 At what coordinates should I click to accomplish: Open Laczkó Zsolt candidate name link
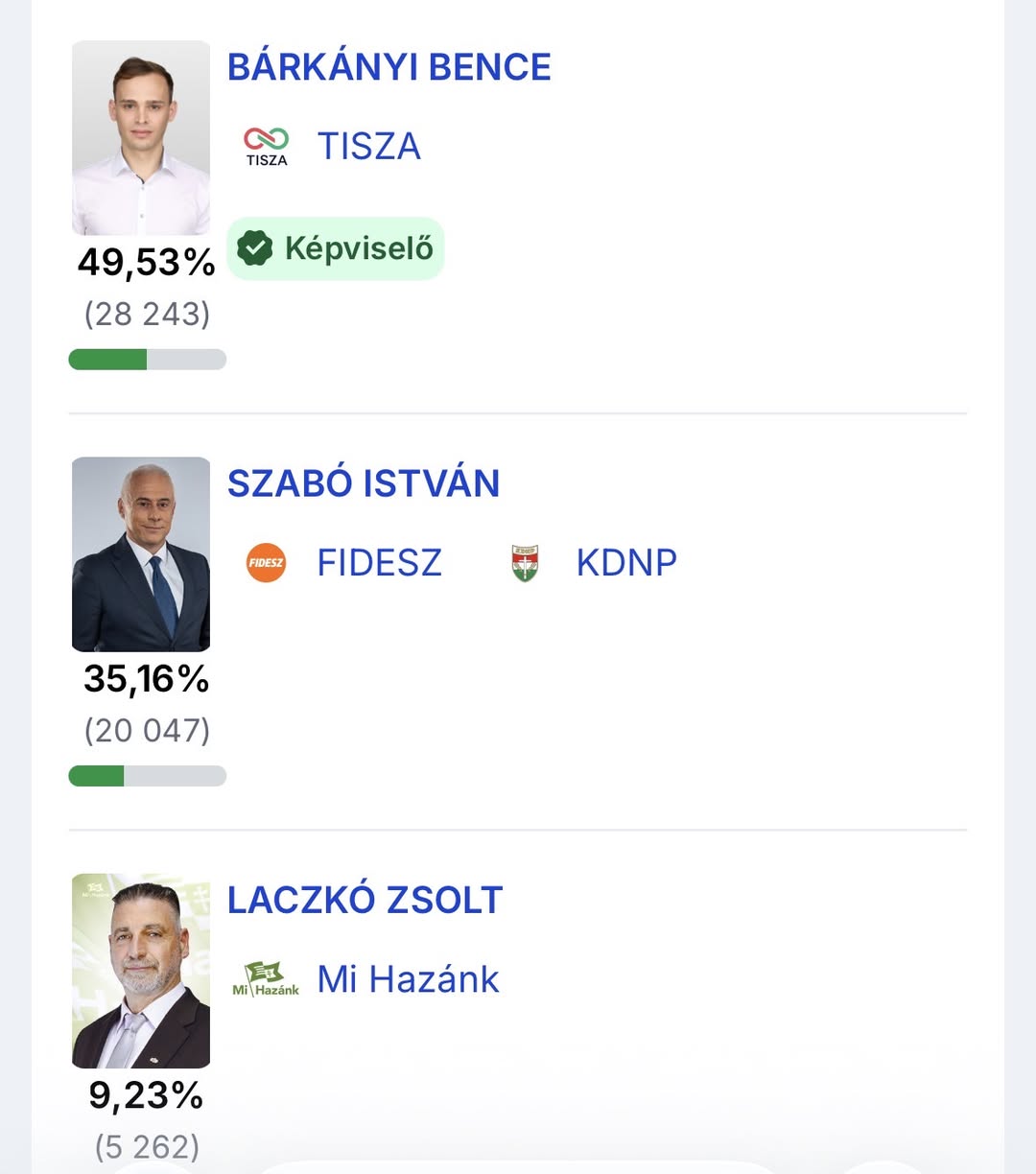365,900
